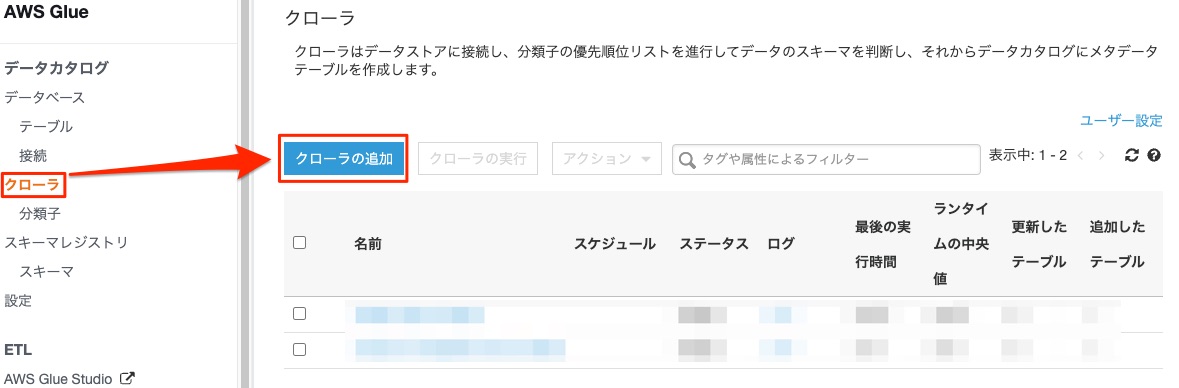Click クローラの追加 button
This screenshot has width=1179, height=388.
344,159
